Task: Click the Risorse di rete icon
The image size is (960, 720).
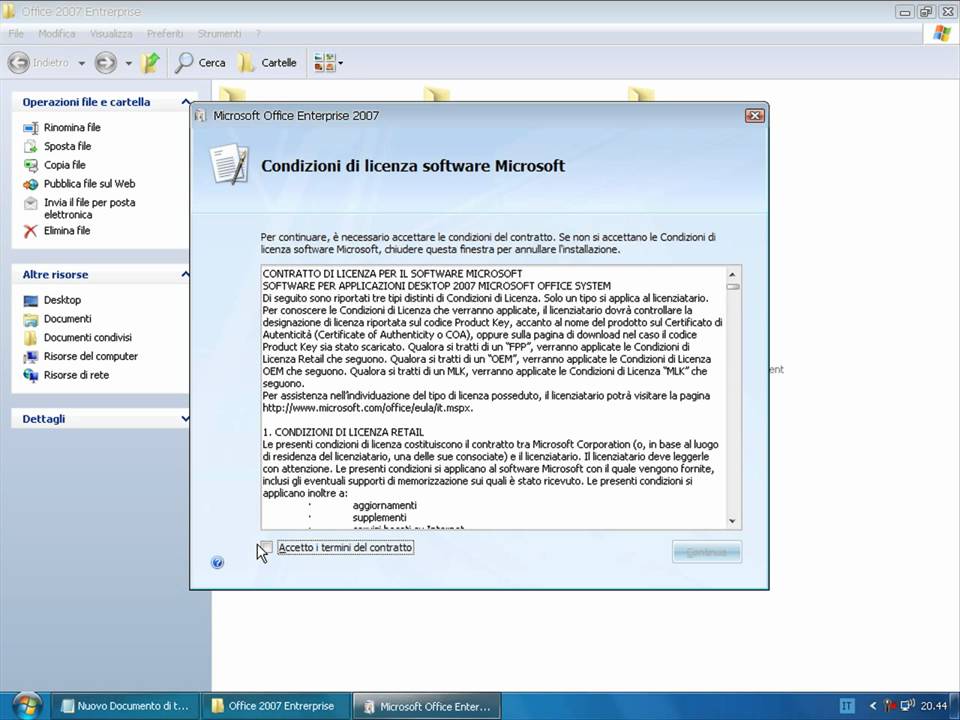Action: tap(31, 376)
